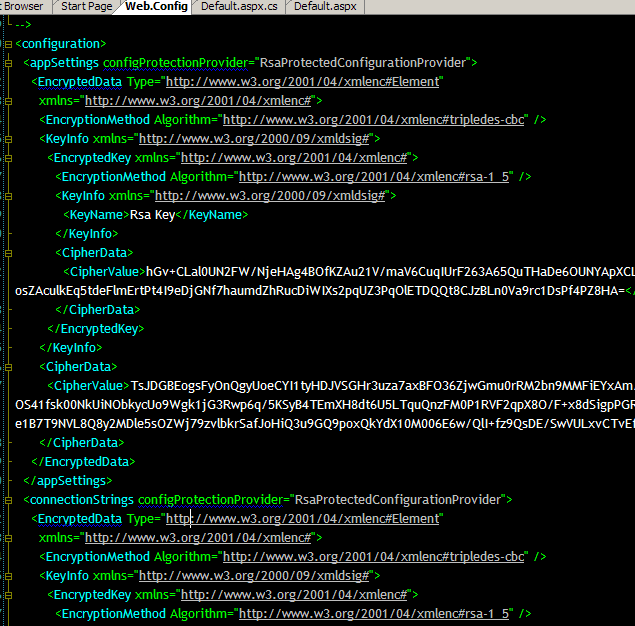Collapse the appSettings outlining node
The image size is (635, 626).
pos(8,63)
